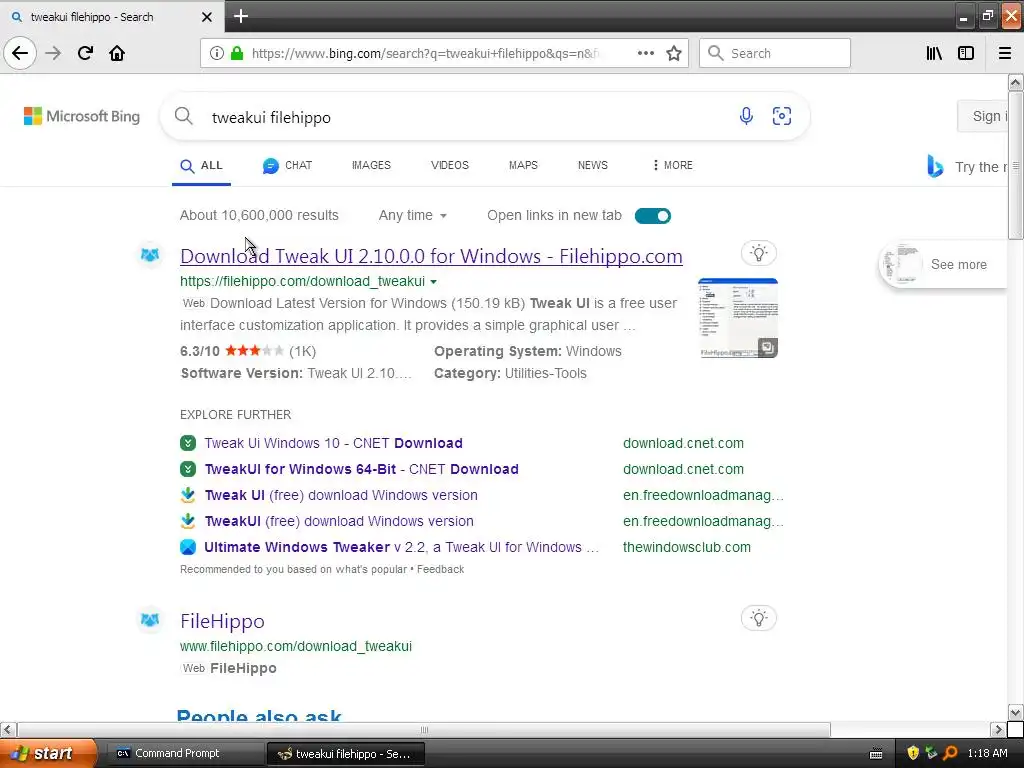Toggle Open links in new tab switch

[652, 216]
